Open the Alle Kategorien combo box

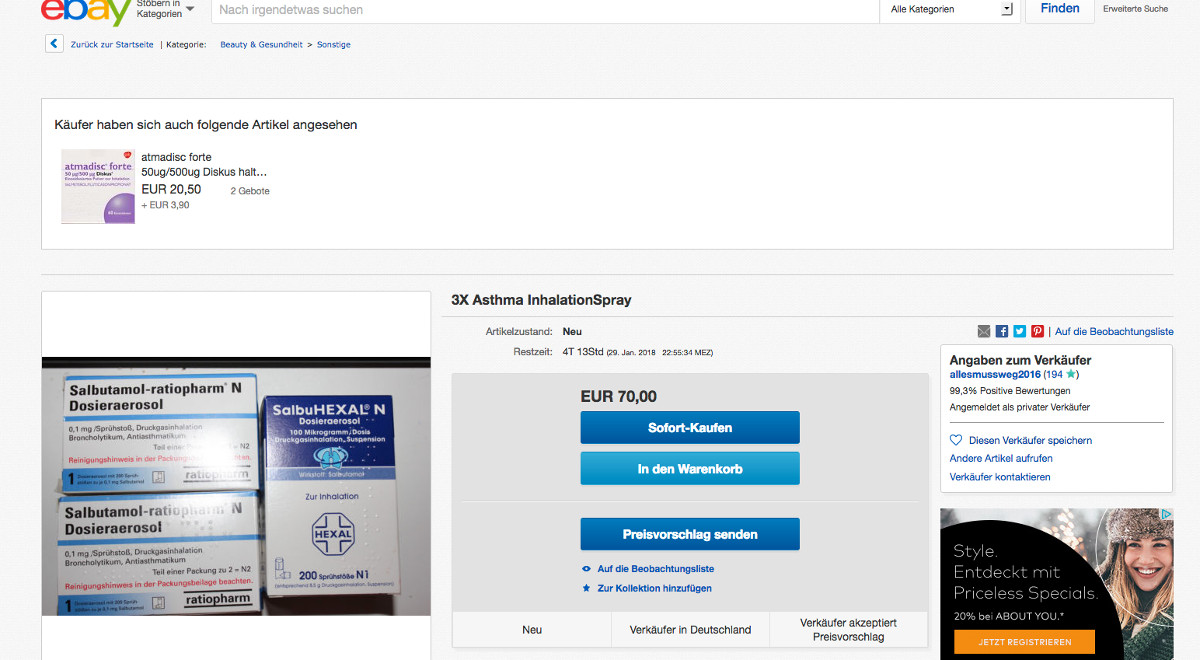pos(951,10)
